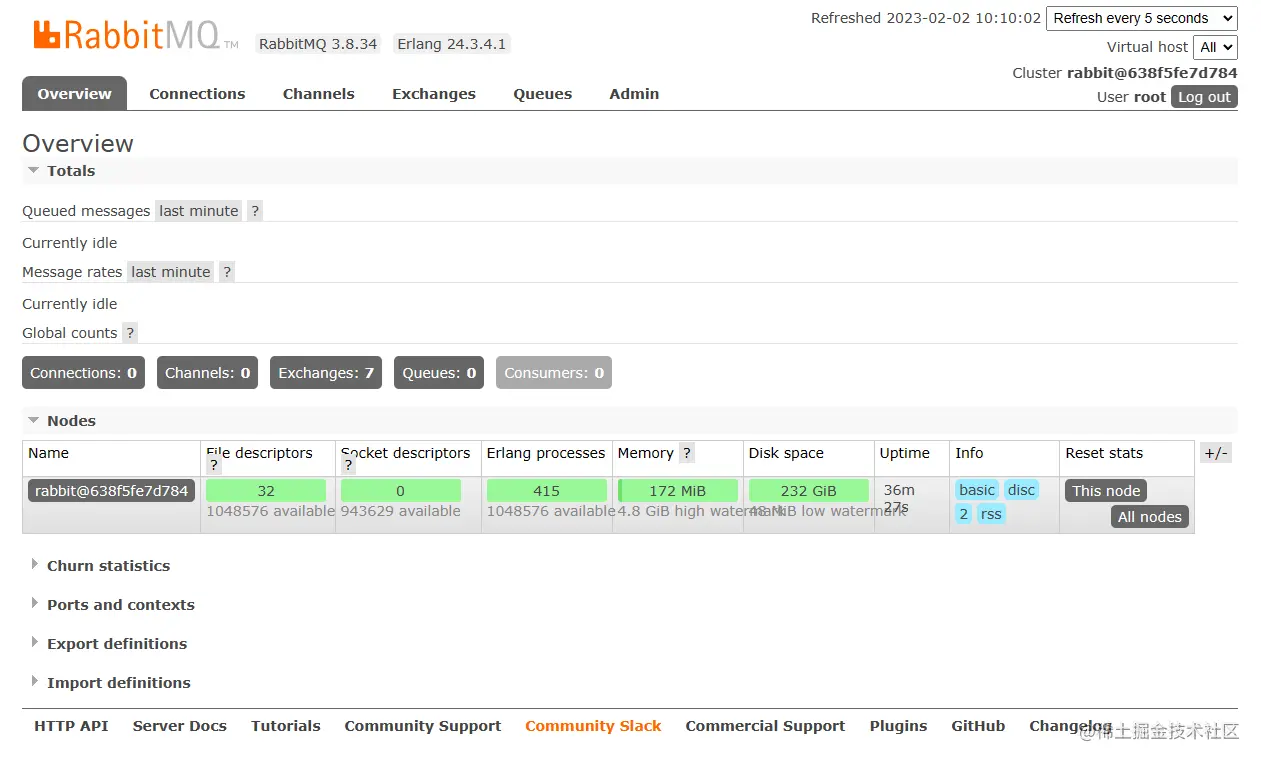
Task: Open the Community Support link
Action: click(x=423, y=726)
